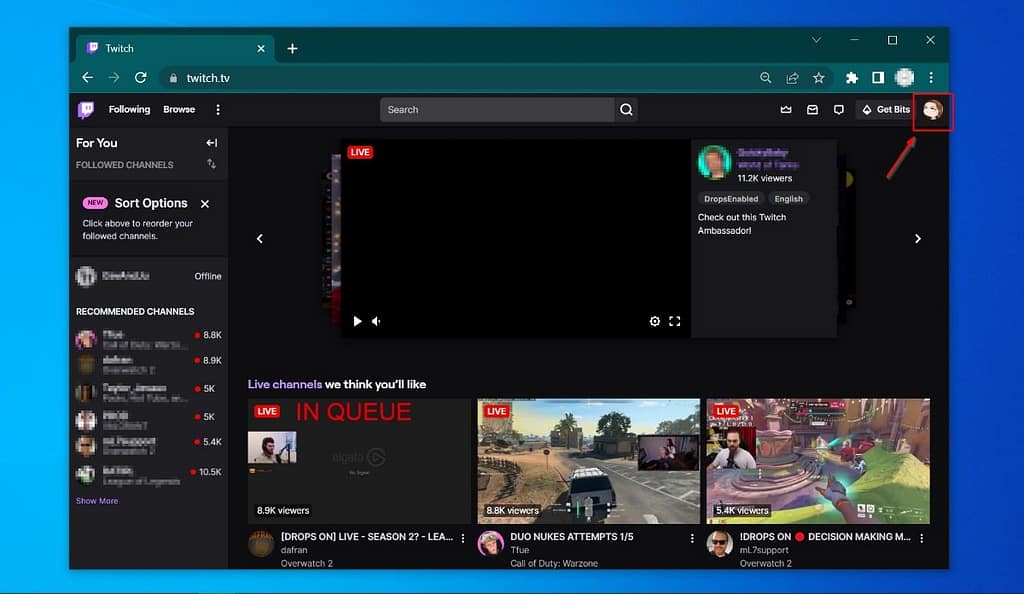This screenshot has height=594, width=1024.
Task: Open the Tfue channel link
Action: (519, 550)
